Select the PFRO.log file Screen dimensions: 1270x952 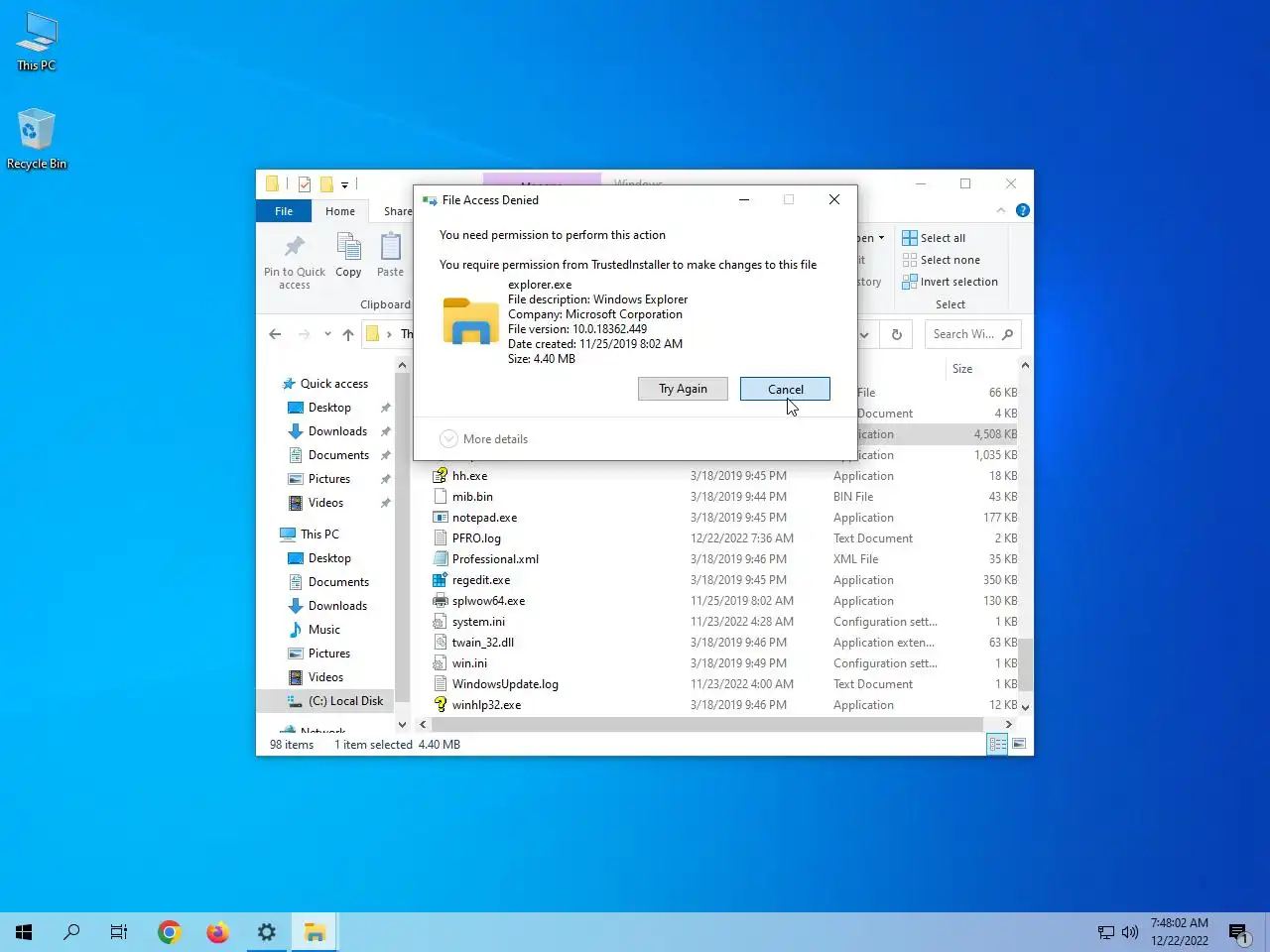(476, 538)
